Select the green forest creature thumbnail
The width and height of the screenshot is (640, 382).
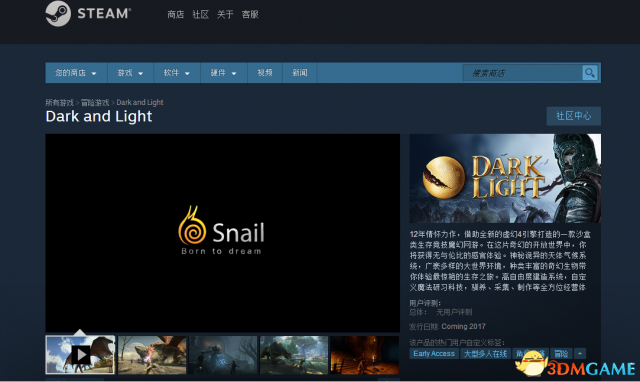pyautogui.click(x=294, y=355)
